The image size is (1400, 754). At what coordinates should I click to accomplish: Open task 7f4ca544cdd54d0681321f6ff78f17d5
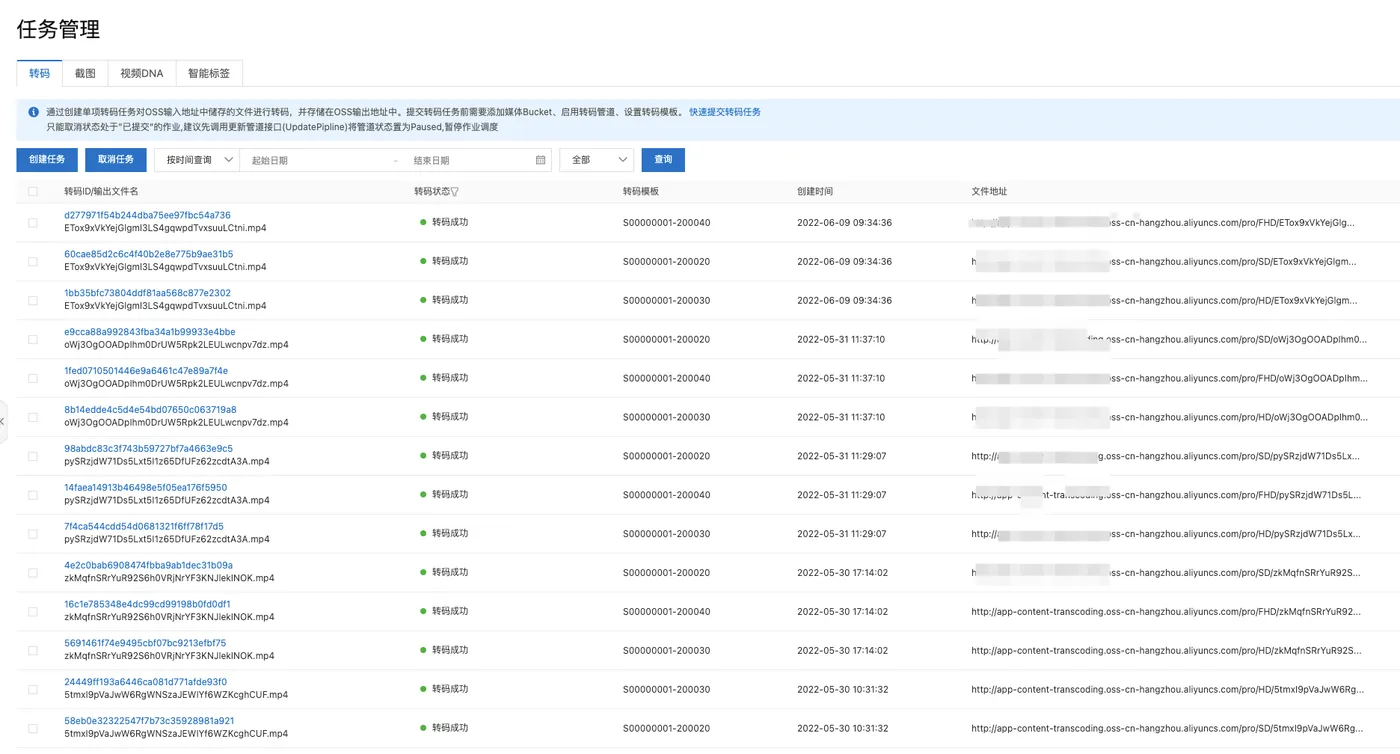(144, 527)
